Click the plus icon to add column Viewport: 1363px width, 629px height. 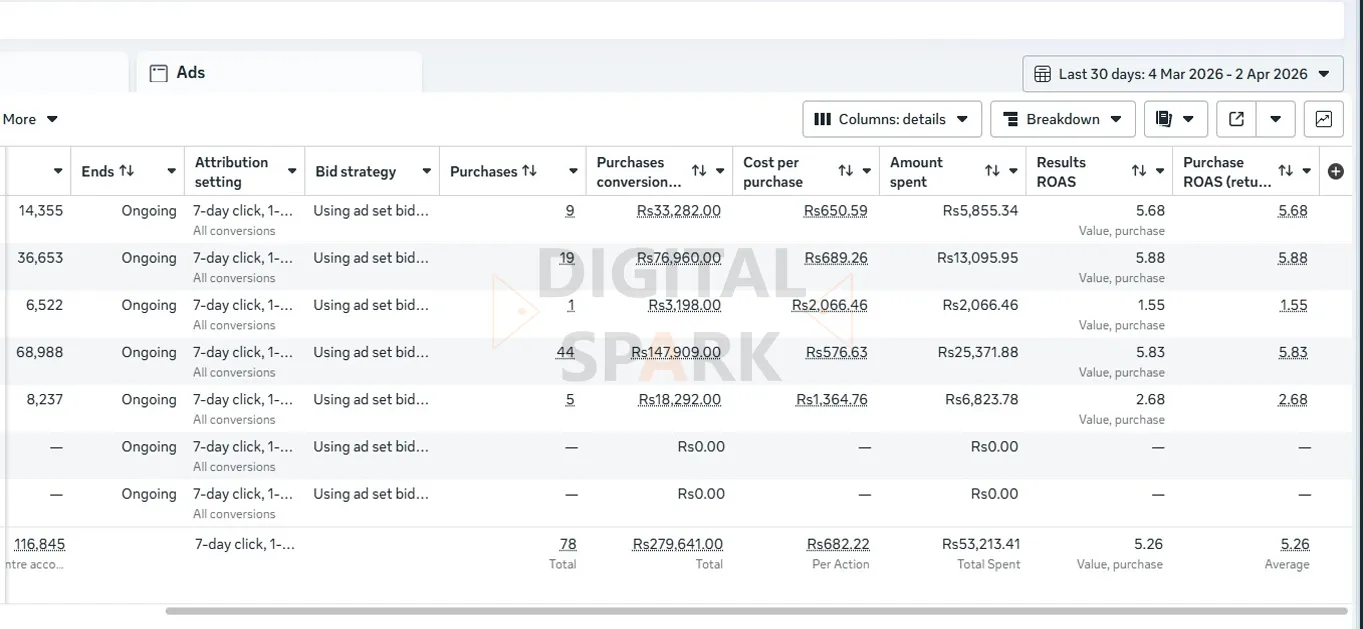tap(1335, 171)
